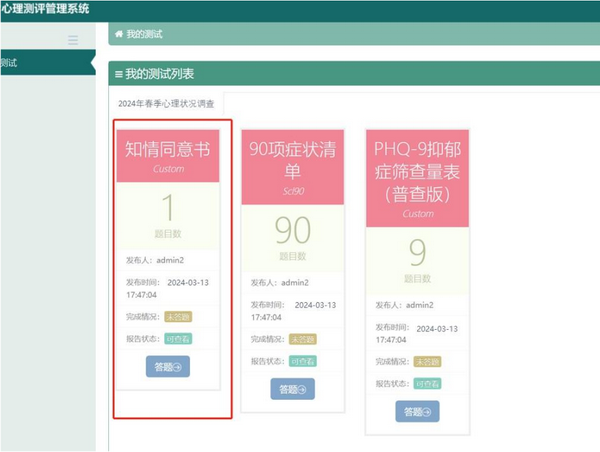Start answering the 90项症状清单 test
This screenshot has height=452, width=600.
tap(292, 389)
